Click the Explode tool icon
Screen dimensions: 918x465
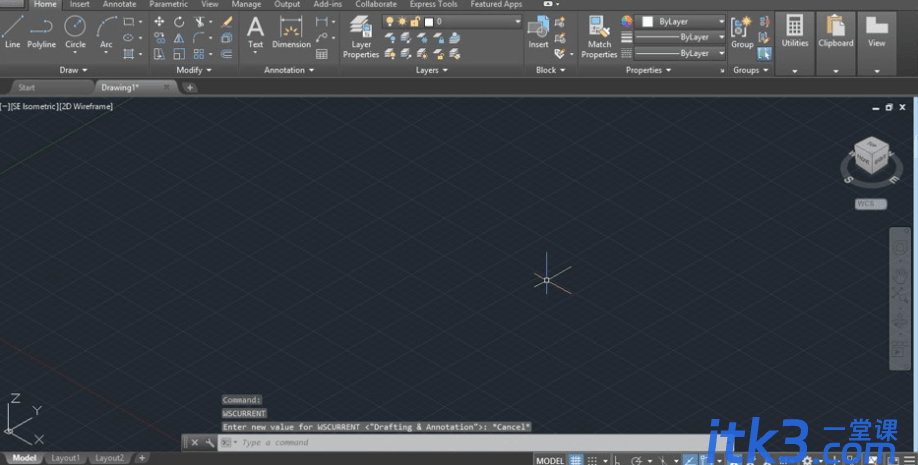click(x=227, y=37)
